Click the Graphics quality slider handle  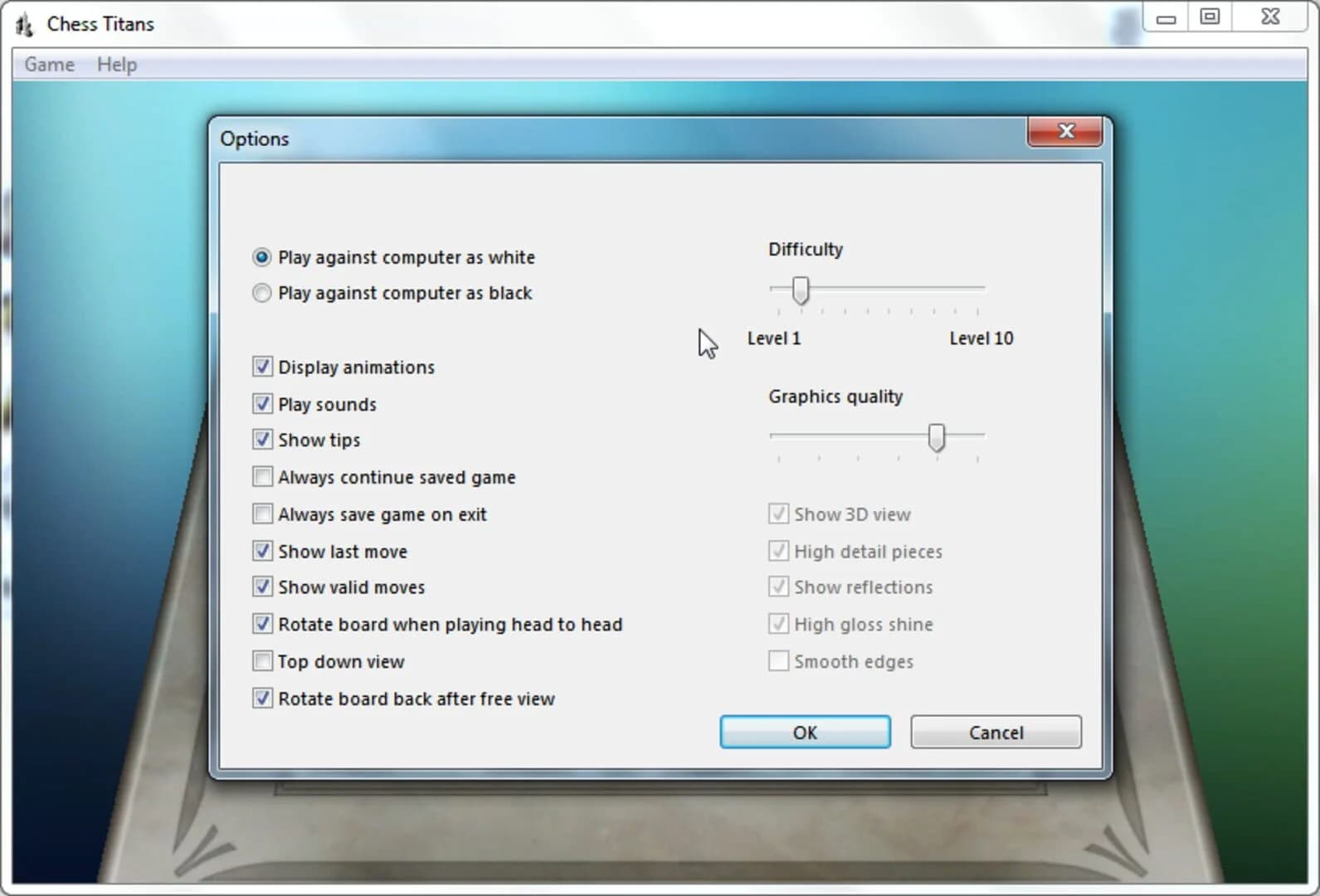tap(937, 437)
